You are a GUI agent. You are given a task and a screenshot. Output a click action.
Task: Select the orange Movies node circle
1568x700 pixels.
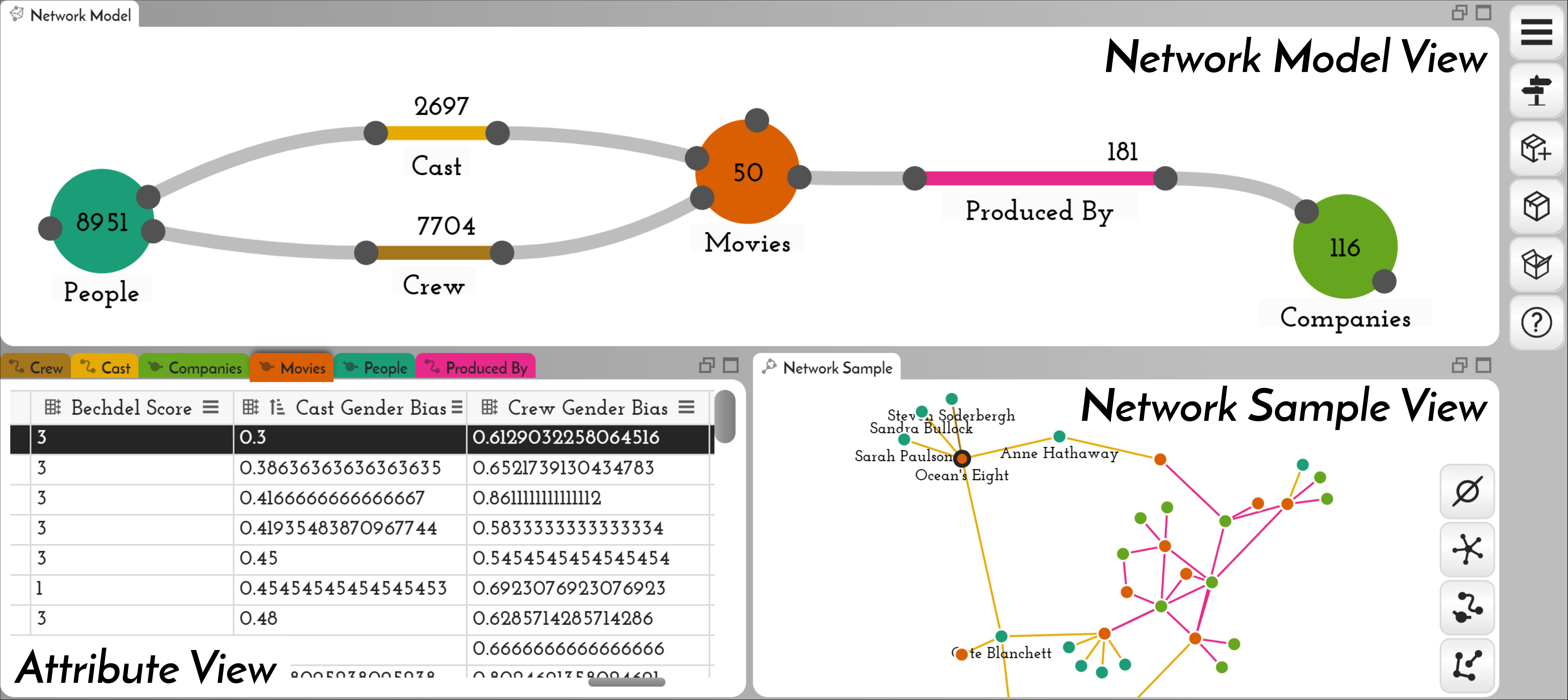tap(748, 172)
